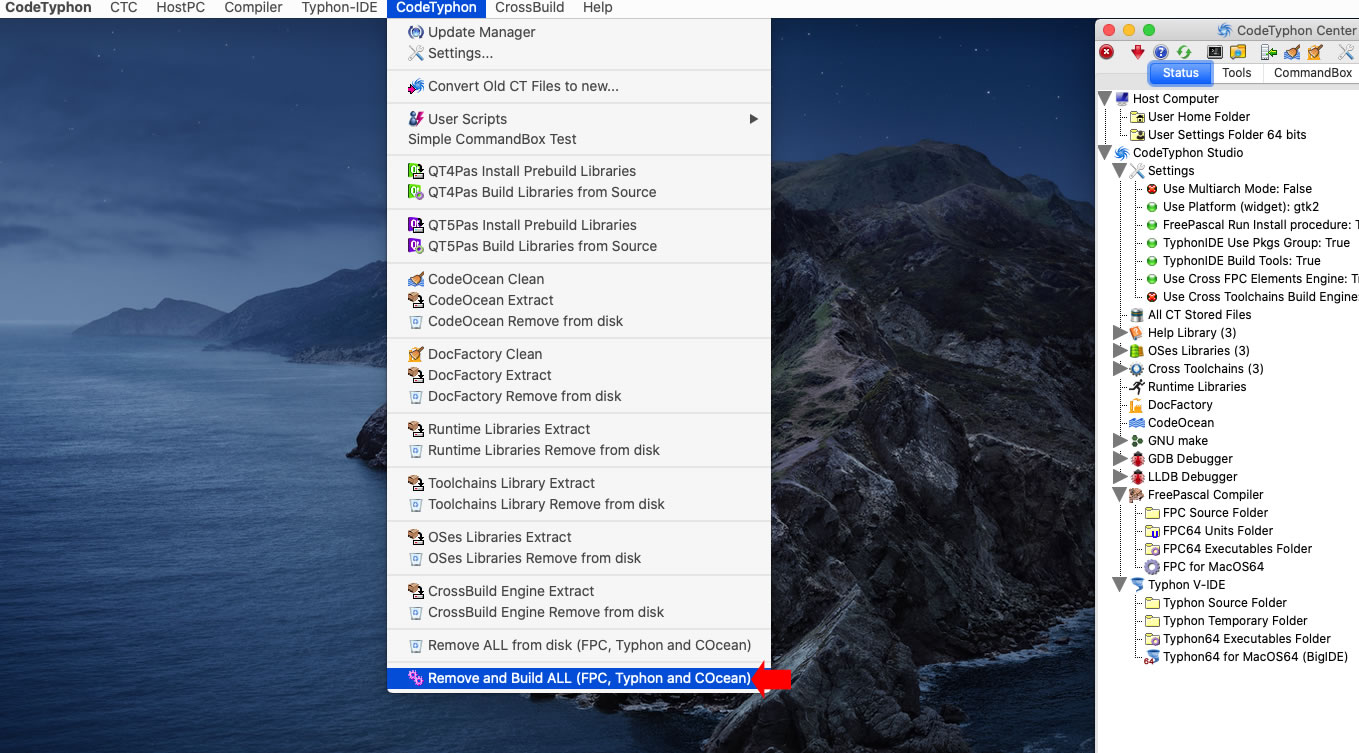Click the GDB Debugger bug icon
The image size is (1359, 753).
(x=1137, y=459)
